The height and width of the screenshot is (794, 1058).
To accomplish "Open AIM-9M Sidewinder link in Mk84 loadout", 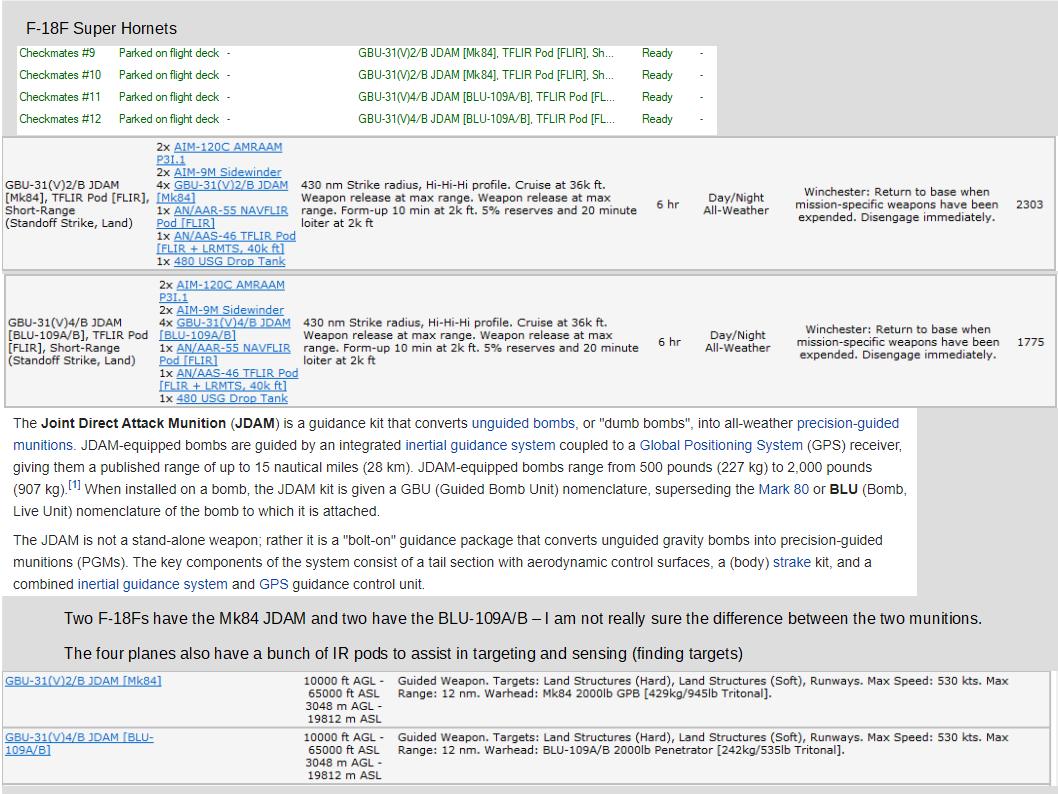I will click(227, 172).
